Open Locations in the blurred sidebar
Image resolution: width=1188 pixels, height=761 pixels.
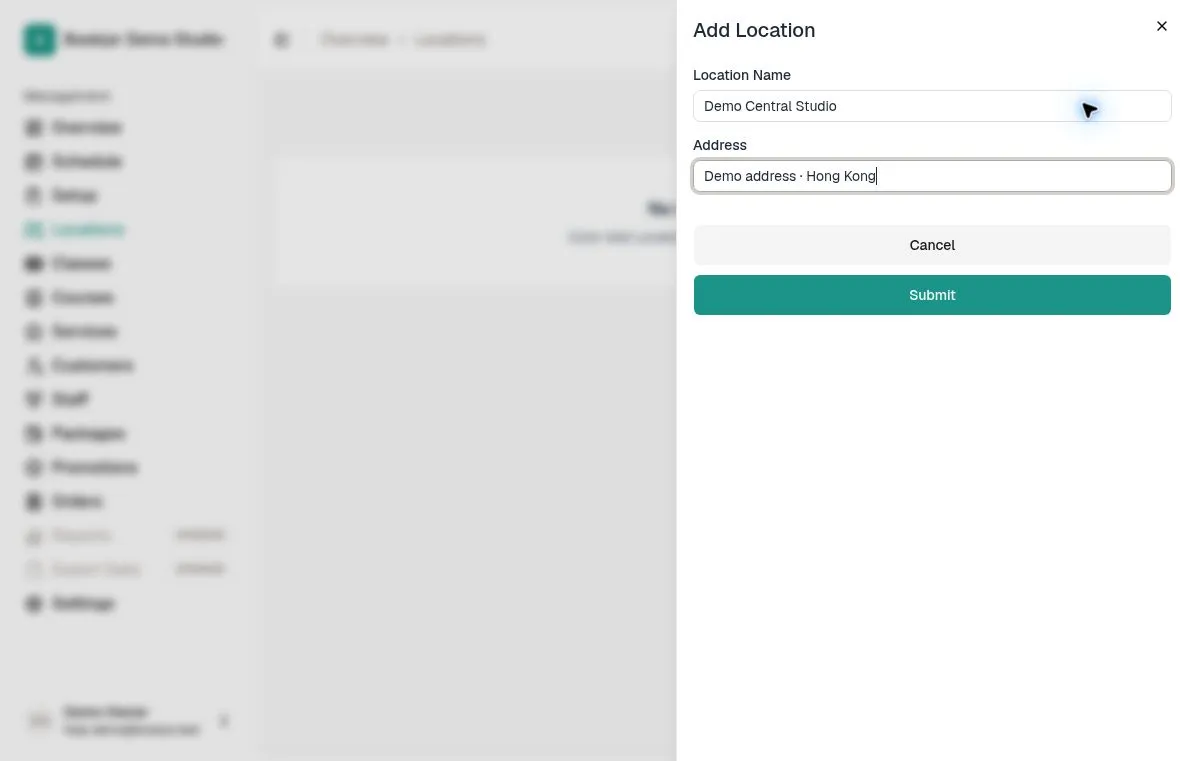[74, 230]
